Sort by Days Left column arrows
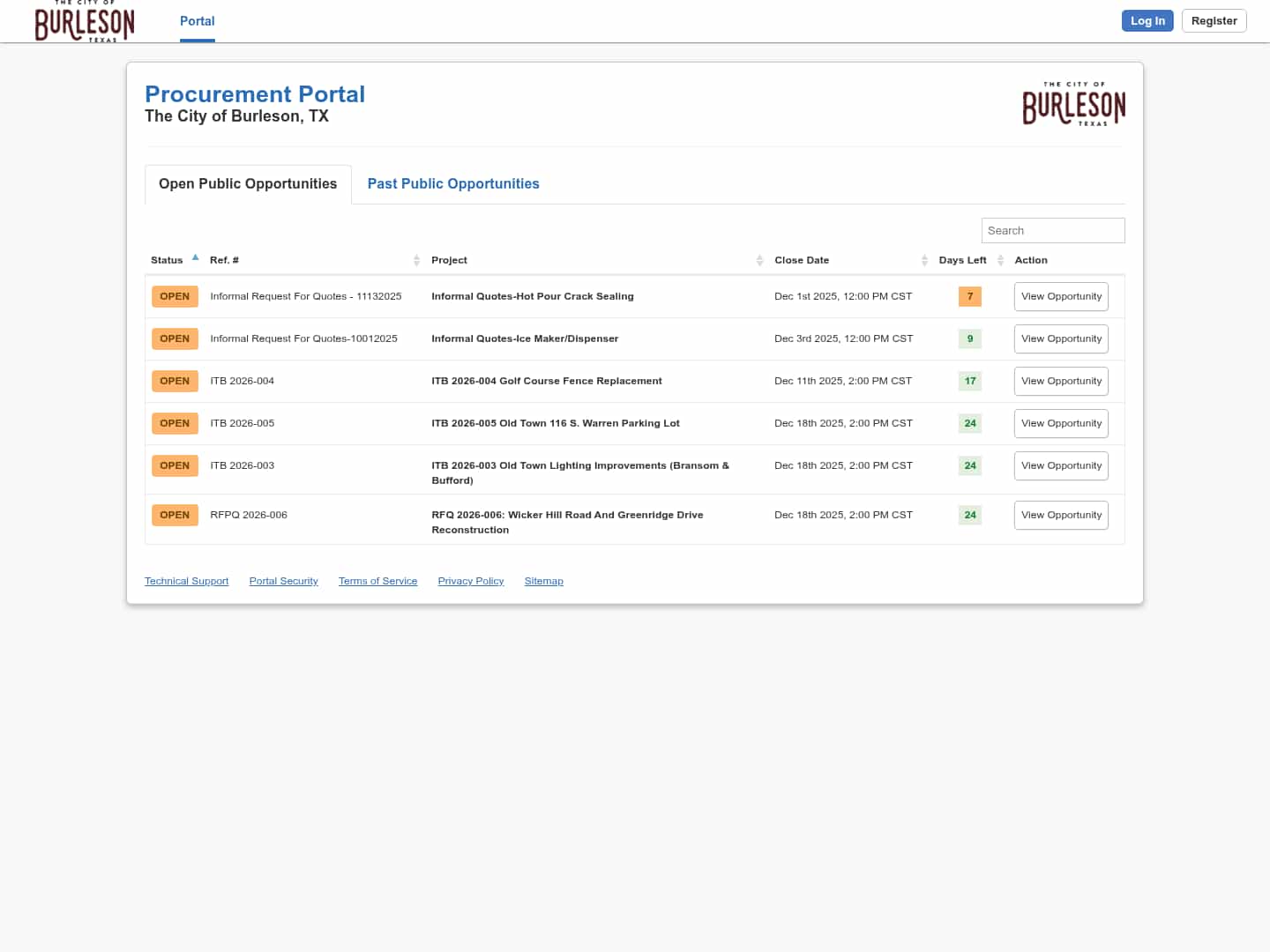Image resolution: width=1270 pixels, height=952 pixels. tap(1000, 260)
